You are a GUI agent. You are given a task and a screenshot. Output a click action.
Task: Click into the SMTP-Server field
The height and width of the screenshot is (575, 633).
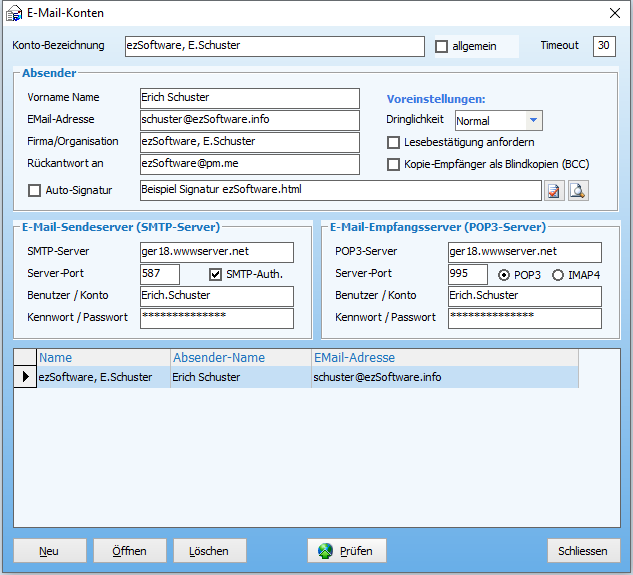pos(217,252)
